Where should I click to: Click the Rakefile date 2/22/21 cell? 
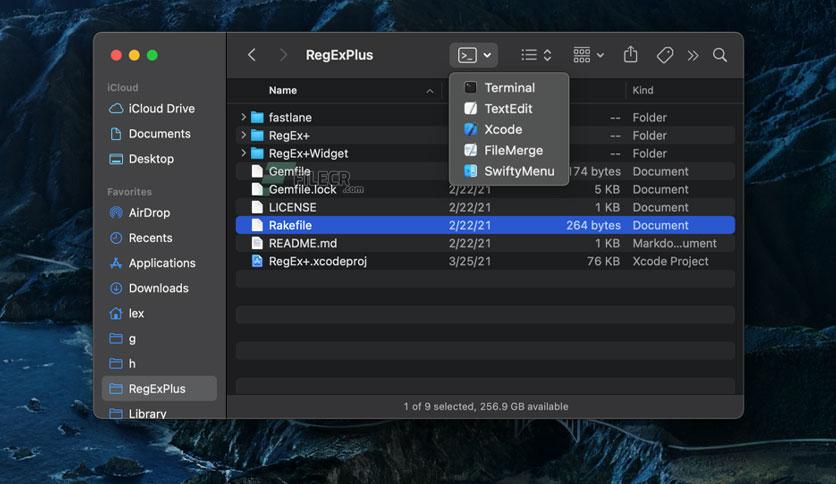(x=470, y=225)
